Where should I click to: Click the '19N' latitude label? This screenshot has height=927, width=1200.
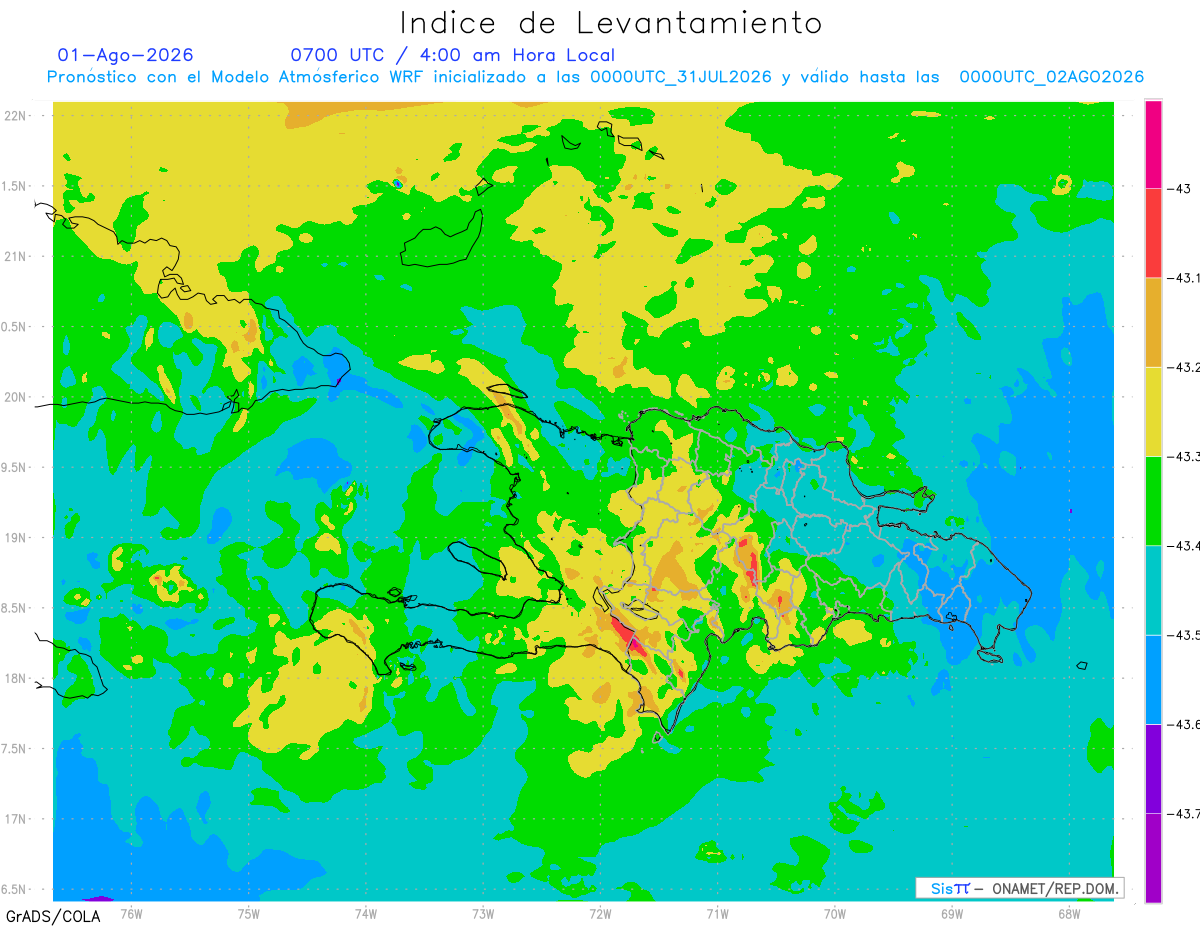coord(17,537)
